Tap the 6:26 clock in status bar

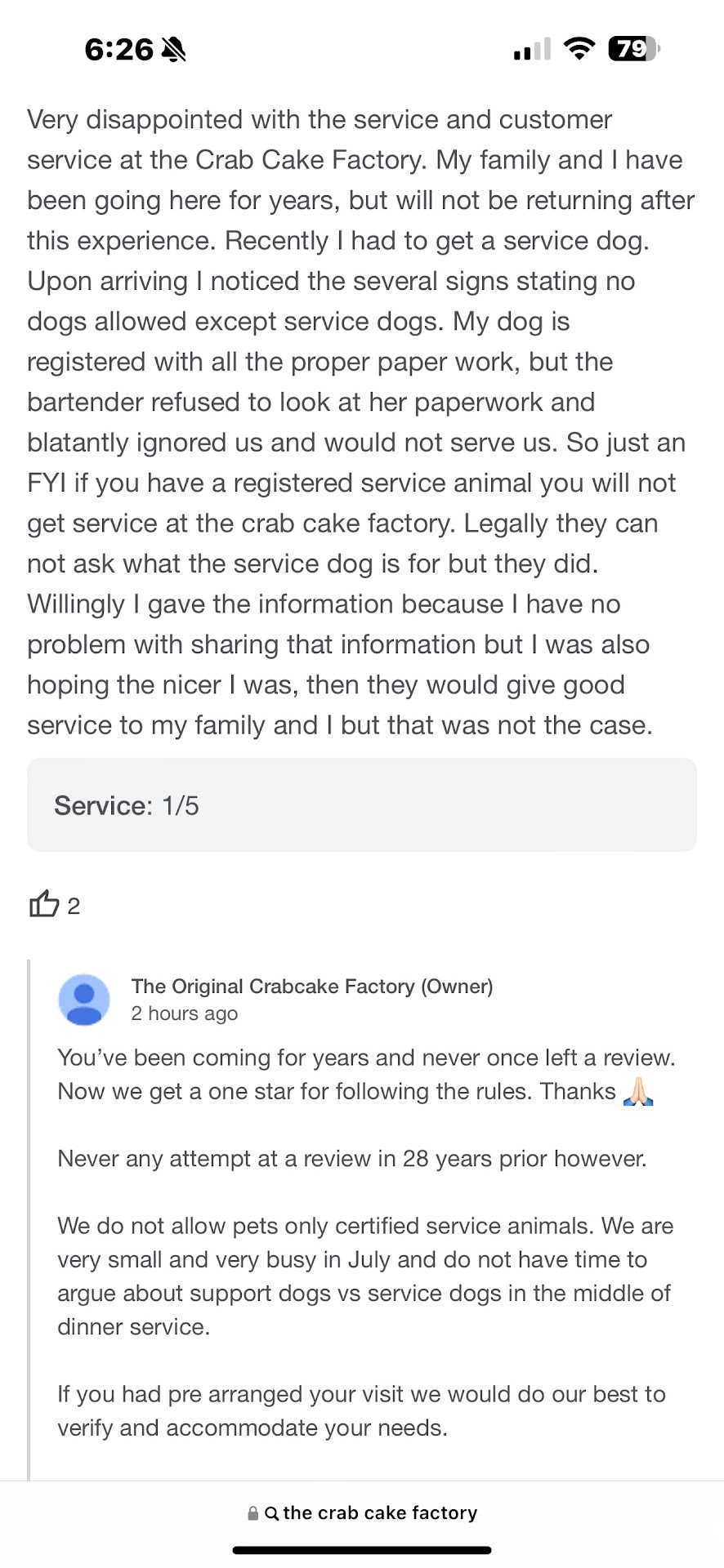click(118, 50)
